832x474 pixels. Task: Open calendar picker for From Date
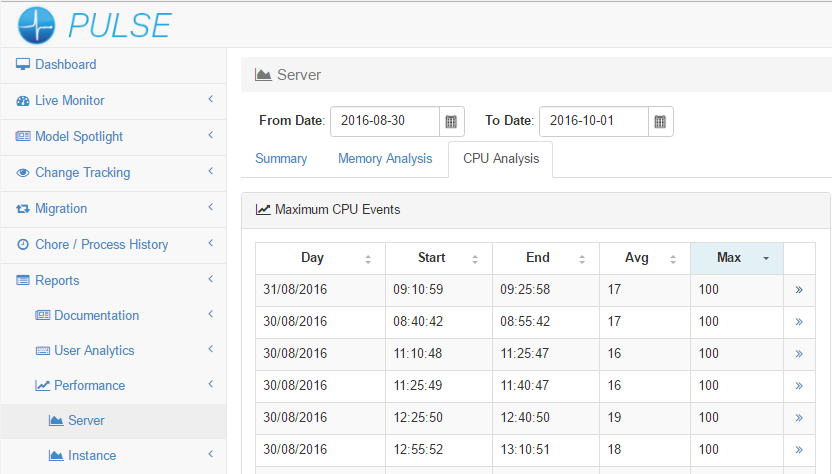coord(451,121)
